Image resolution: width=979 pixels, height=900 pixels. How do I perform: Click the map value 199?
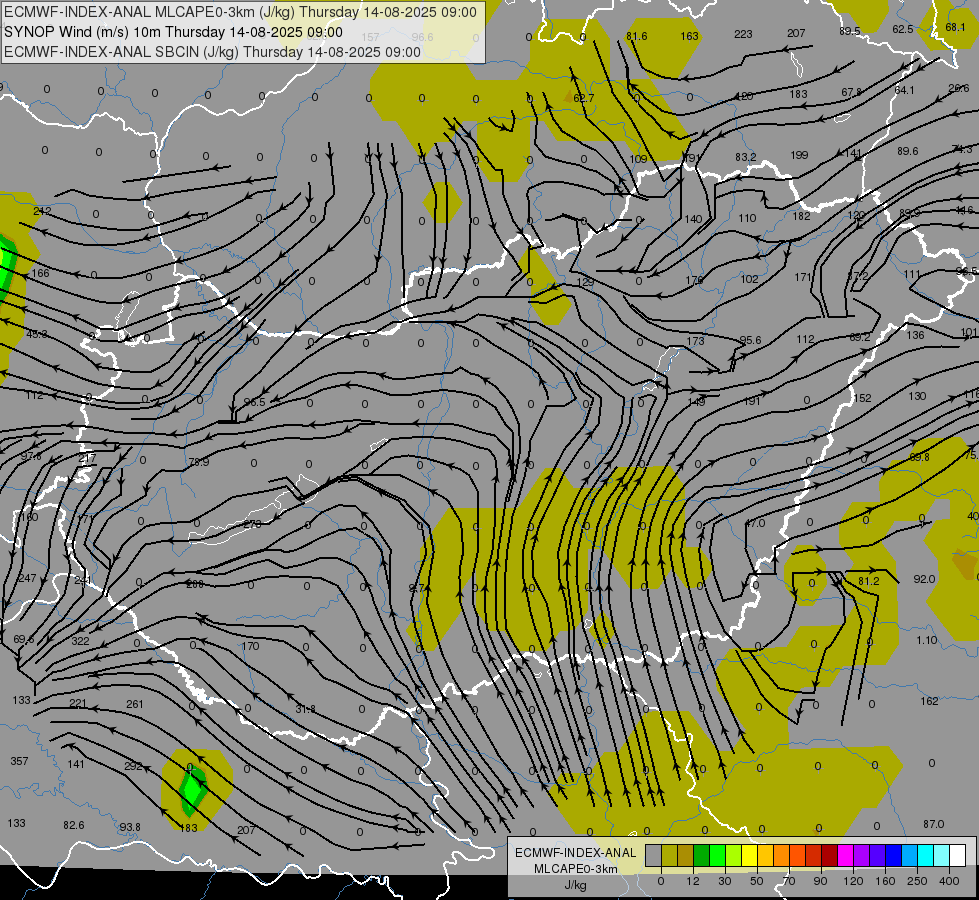point(799,154)
